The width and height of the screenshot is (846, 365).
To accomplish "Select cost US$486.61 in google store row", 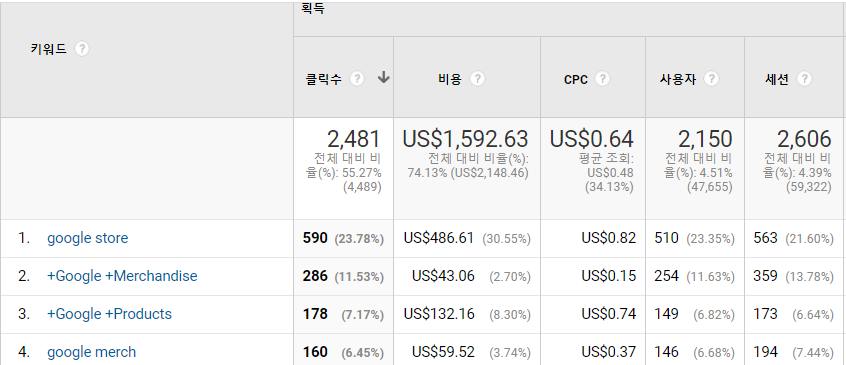I will pos(439,238).
